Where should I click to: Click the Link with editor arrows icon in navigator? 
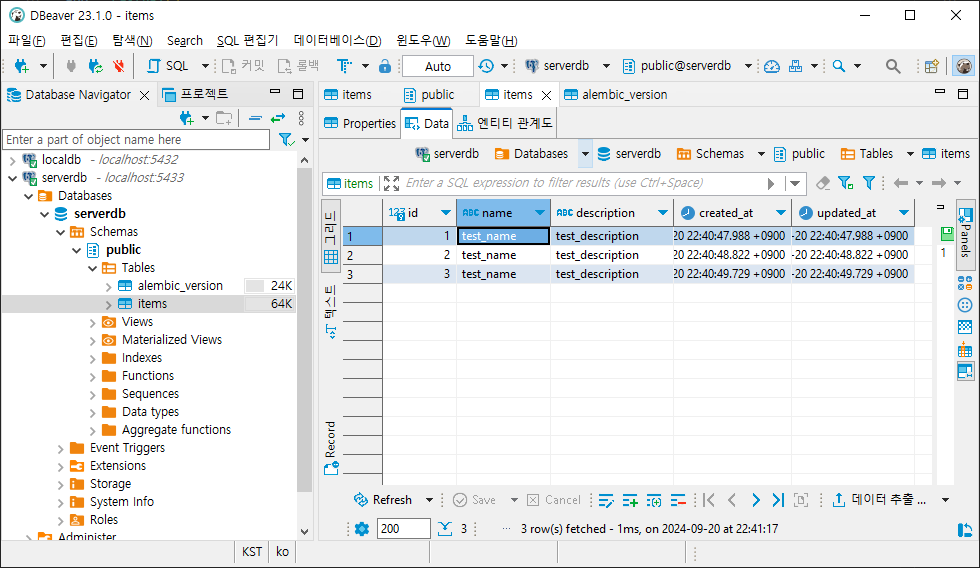pyautogui.click(x=278, y=117)
